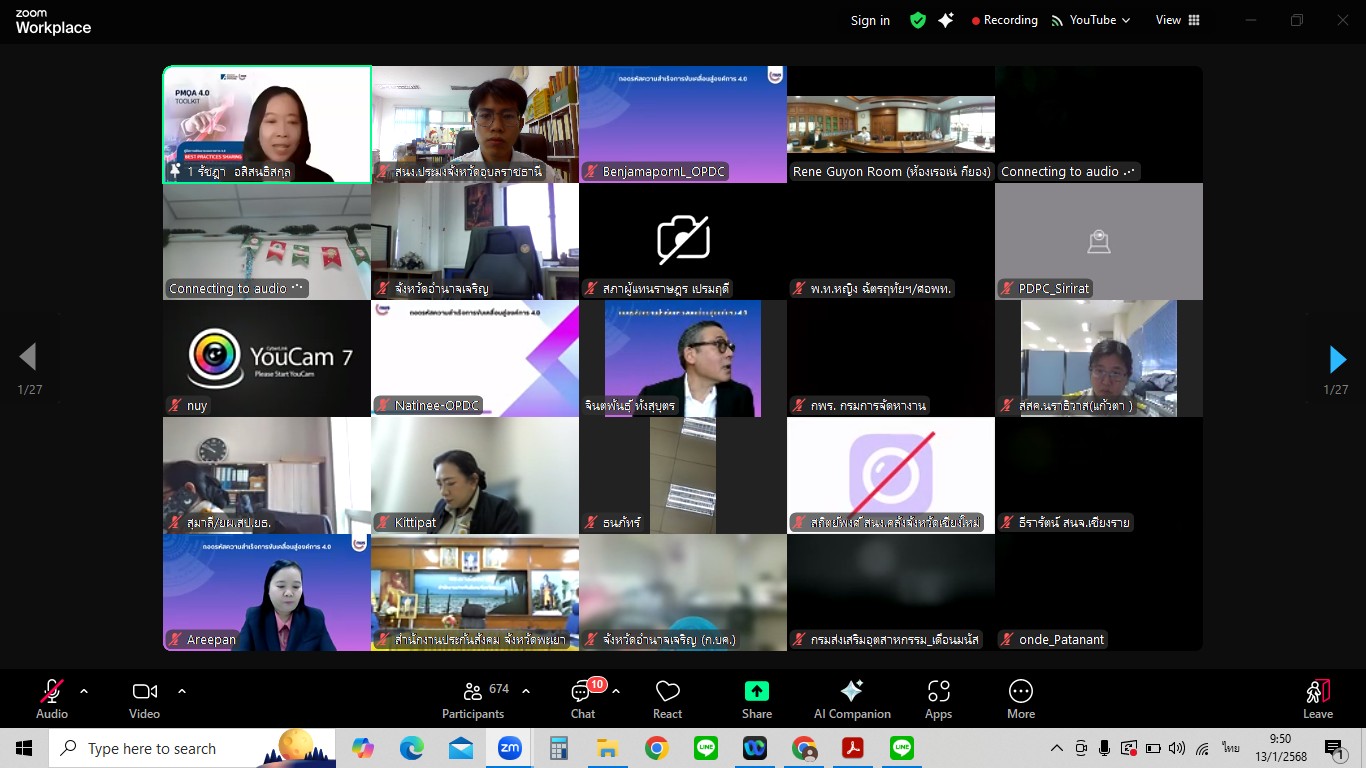Expand caret next to Participants count
This screenshot has height=768, width=1366.
pos(526,691)
